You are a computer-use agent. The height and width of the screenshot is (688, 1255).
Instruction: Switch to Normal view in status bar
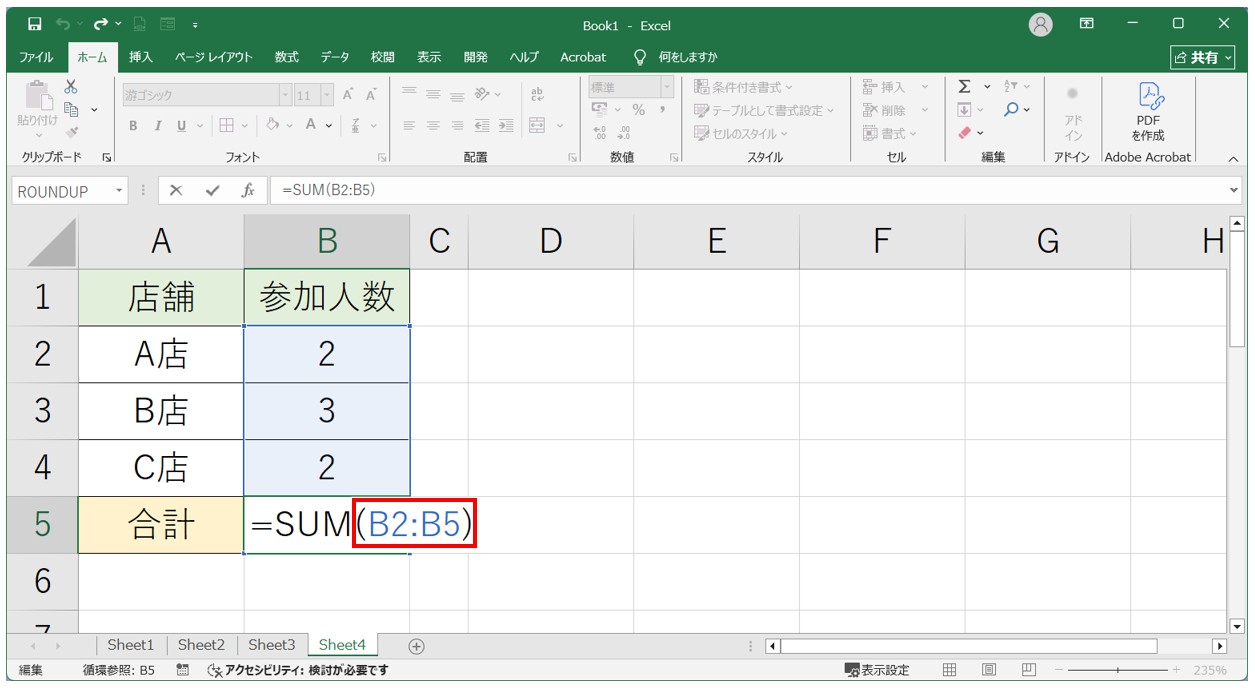(x=950, y=670)
